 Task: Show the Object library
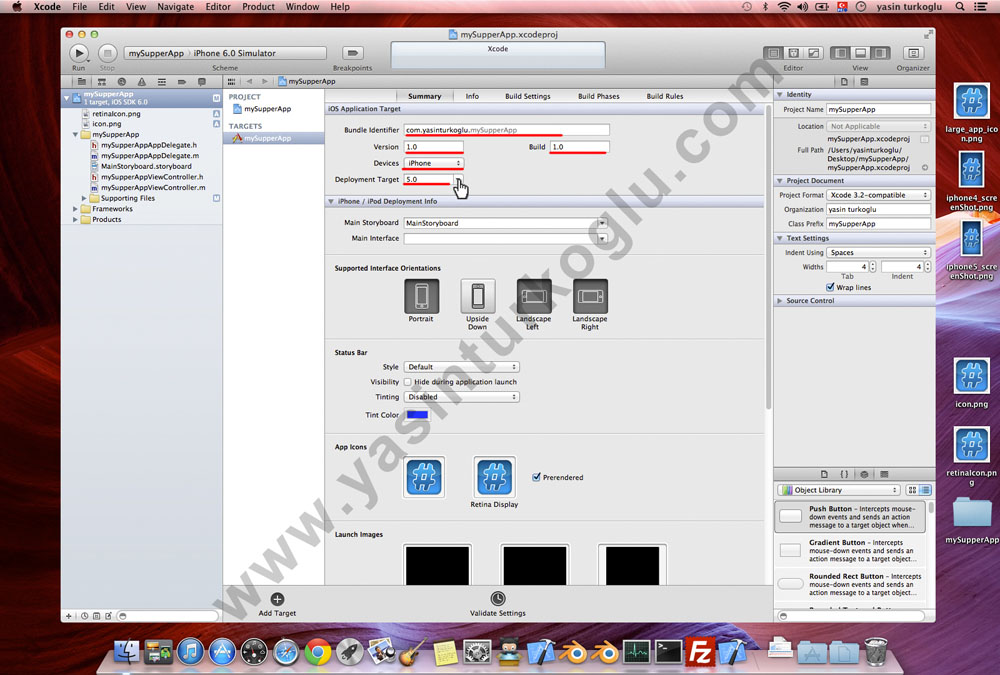click(864, 474)
